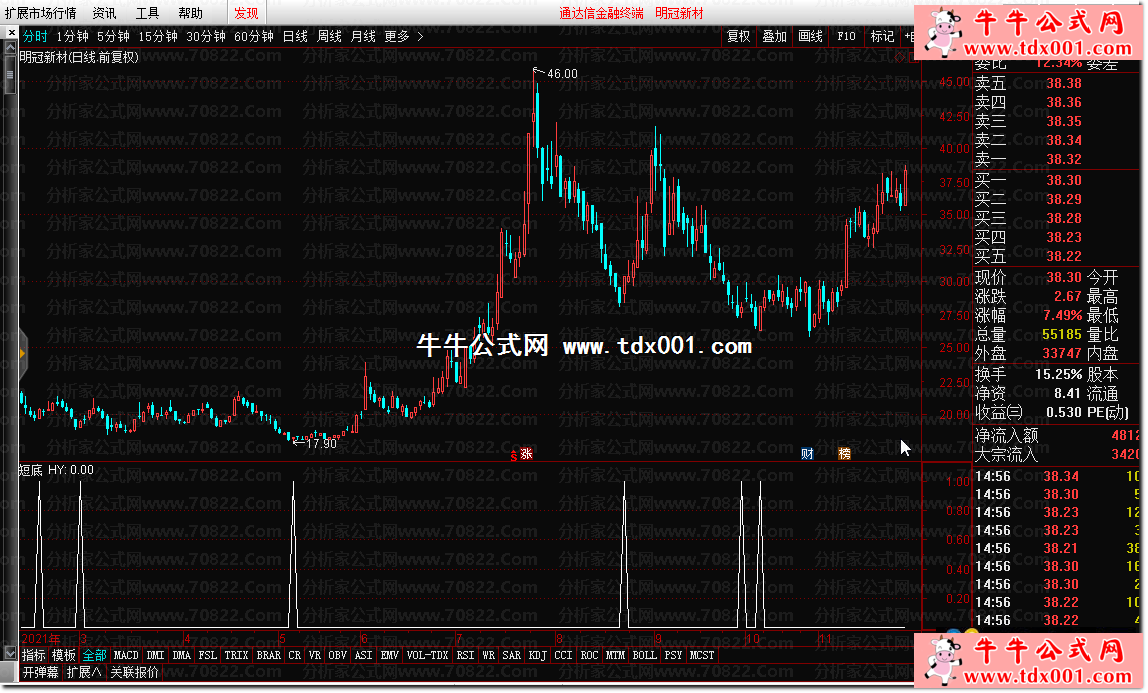Screen dimensions: 1148x693
Task: Select the 30分钟 period
Action: [206, 36]
